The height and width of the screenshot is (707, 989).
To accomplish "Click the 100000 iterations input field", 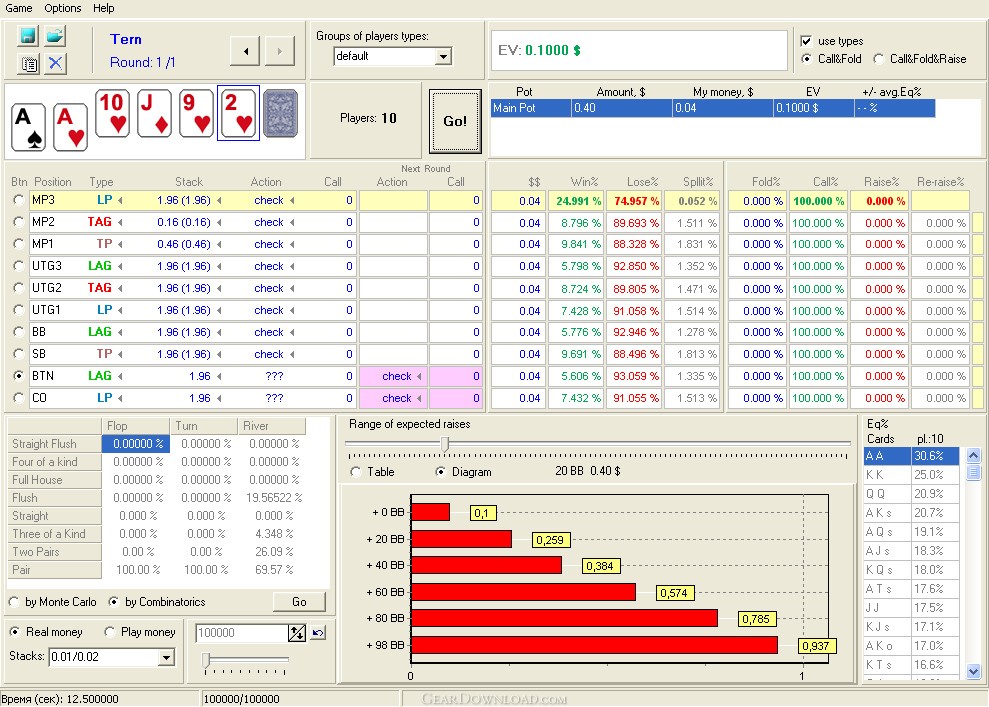I will (242, 633).
